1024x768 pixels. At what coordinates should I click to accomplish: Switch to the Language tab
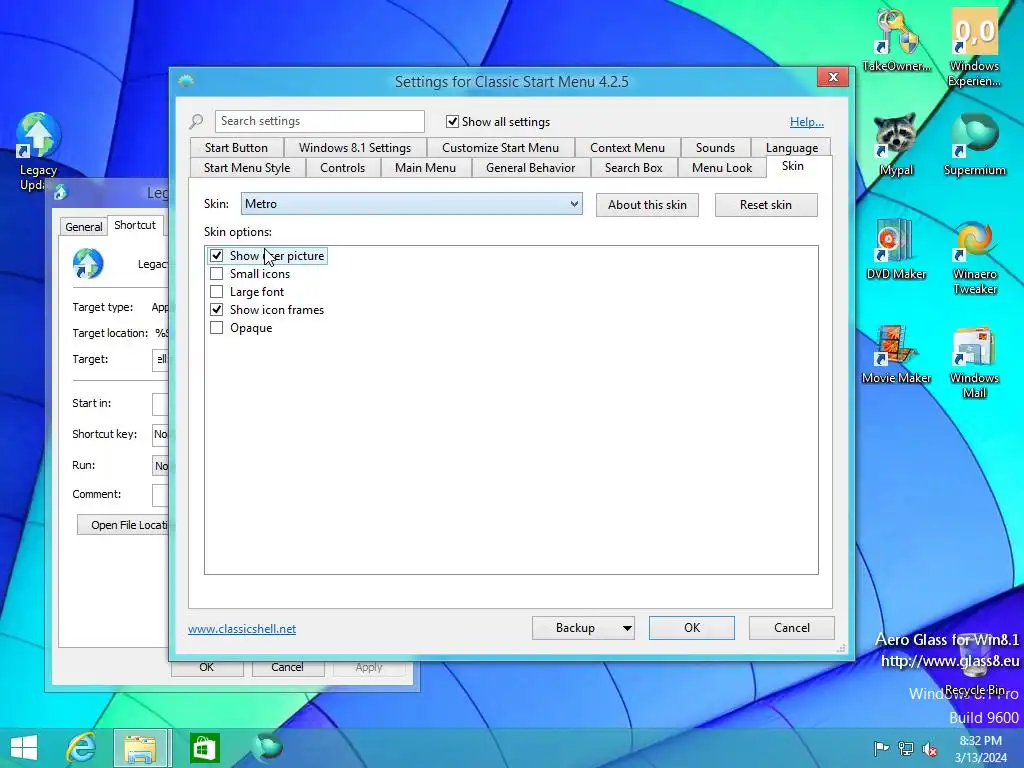point(792,148)
